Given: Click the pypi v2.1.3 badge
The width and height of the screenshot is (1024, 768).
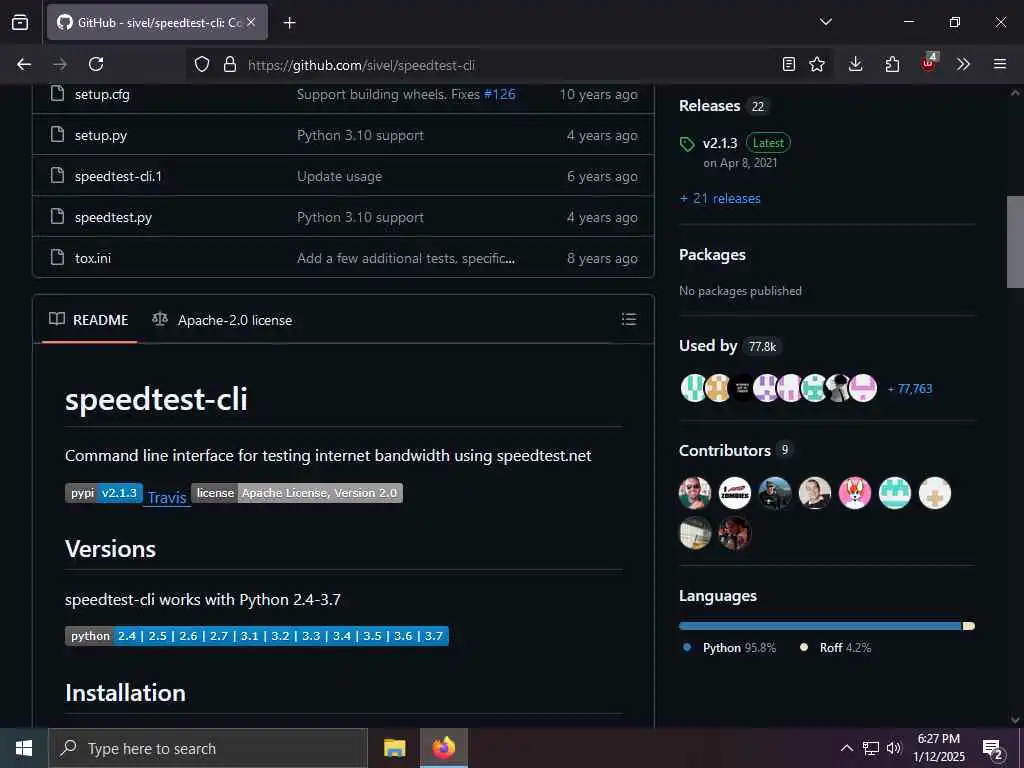Looking at the screenshot, I should point(104,493).
